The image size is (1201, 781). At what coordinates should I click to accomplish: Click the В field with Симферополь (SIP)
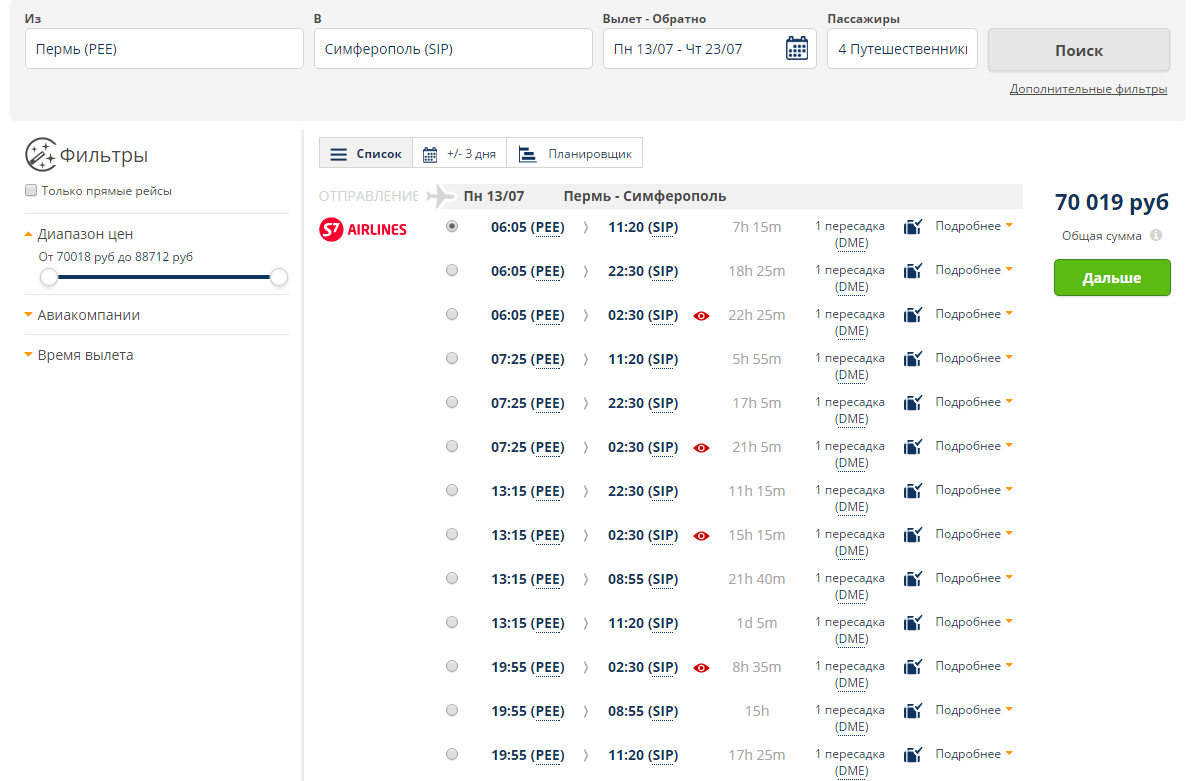pyautogui.click(x=453, y=48)
